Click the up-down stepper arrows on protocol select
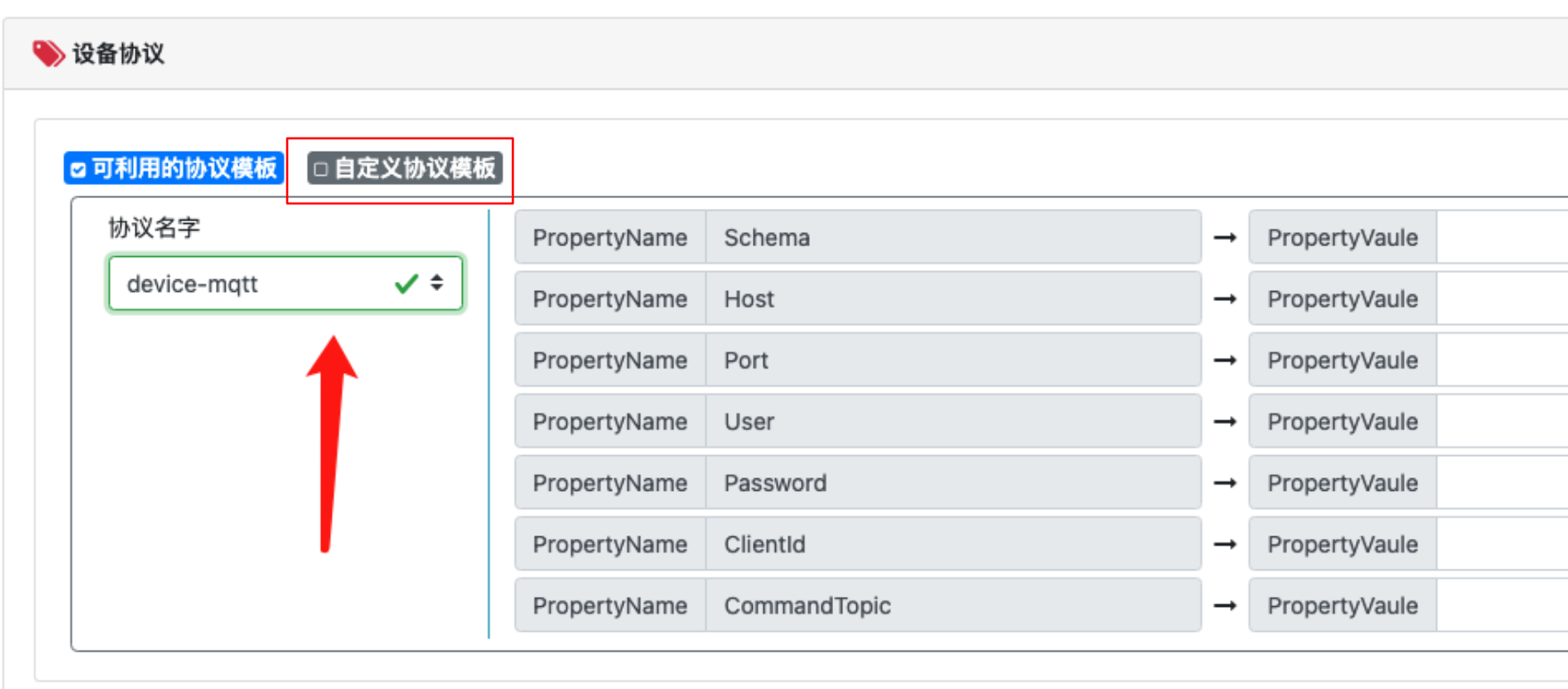The width and height of the screenshot is (1568, 689). point(437,283)
